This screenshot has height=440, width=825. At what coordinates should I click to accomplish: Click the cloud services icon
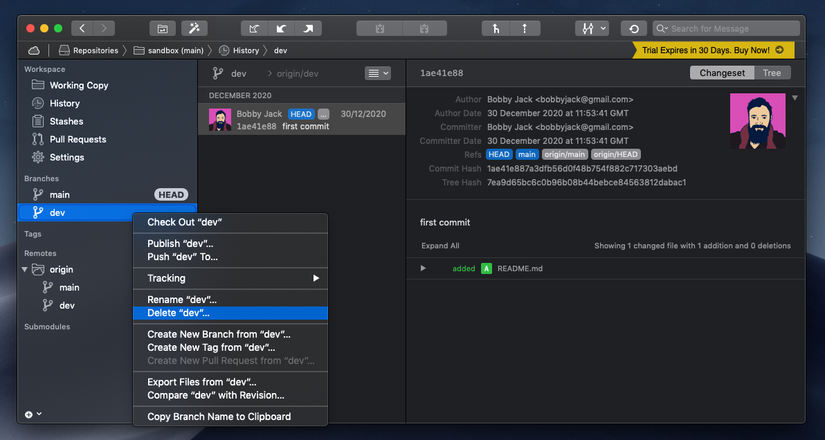pyautogui.click(x=34, y=50)
